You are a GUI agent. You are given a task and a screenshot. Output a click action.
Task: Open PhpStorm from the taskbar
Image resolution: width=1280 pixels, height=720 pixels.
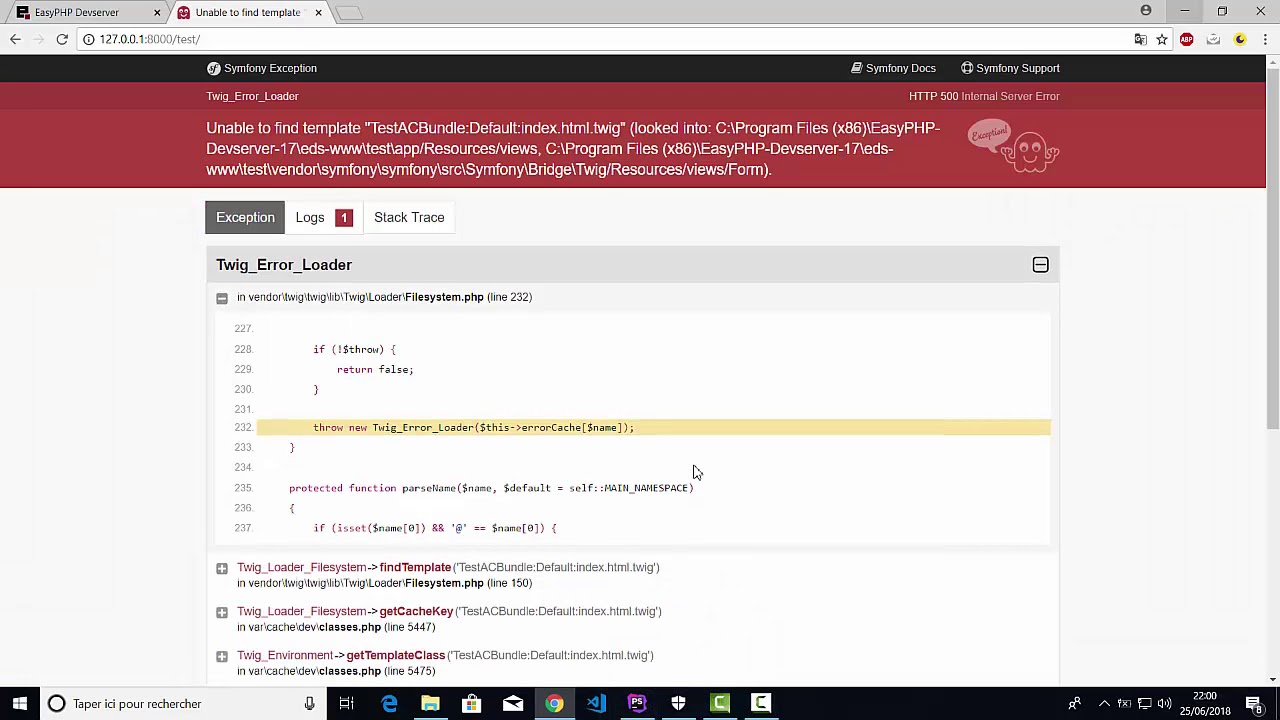[637, 704]
